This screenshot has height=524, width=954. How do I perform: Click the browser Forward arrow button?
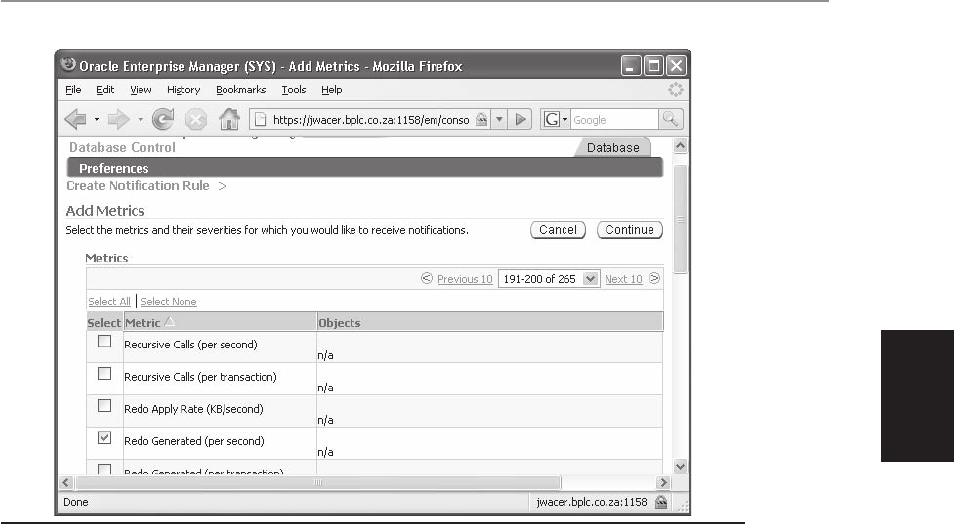[x=118, y=119]
